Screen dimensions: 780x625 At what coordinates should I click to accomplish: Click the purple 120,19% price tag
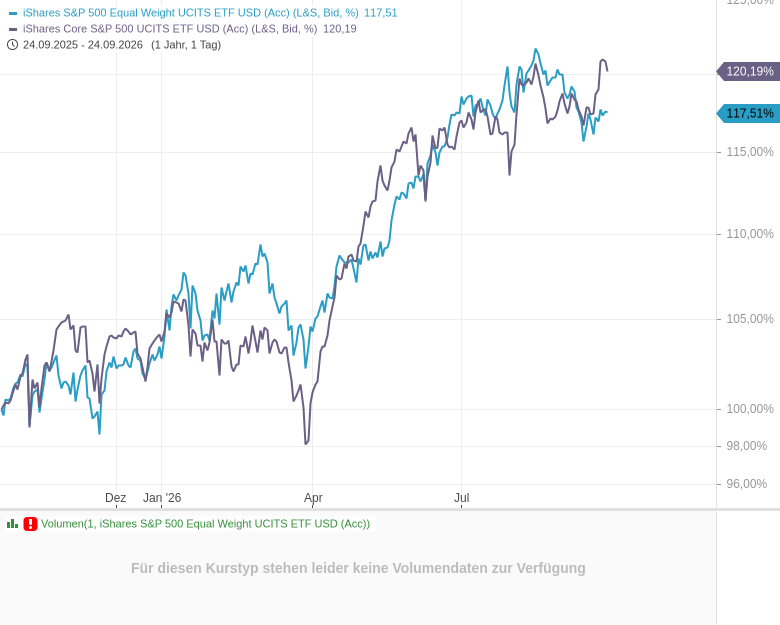click(749, 71)
